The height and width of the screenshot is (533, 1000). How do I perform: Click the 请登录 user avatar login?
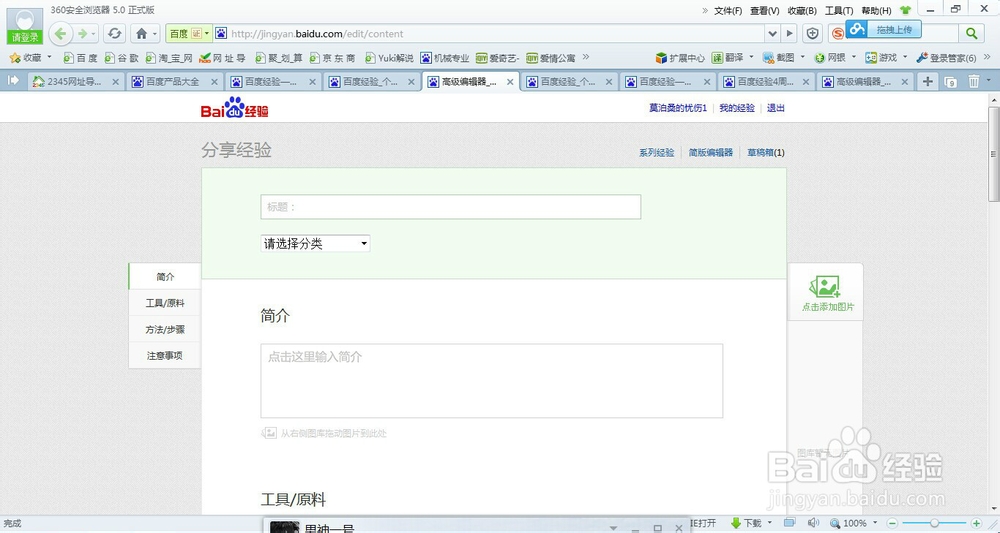pos(24,26)
